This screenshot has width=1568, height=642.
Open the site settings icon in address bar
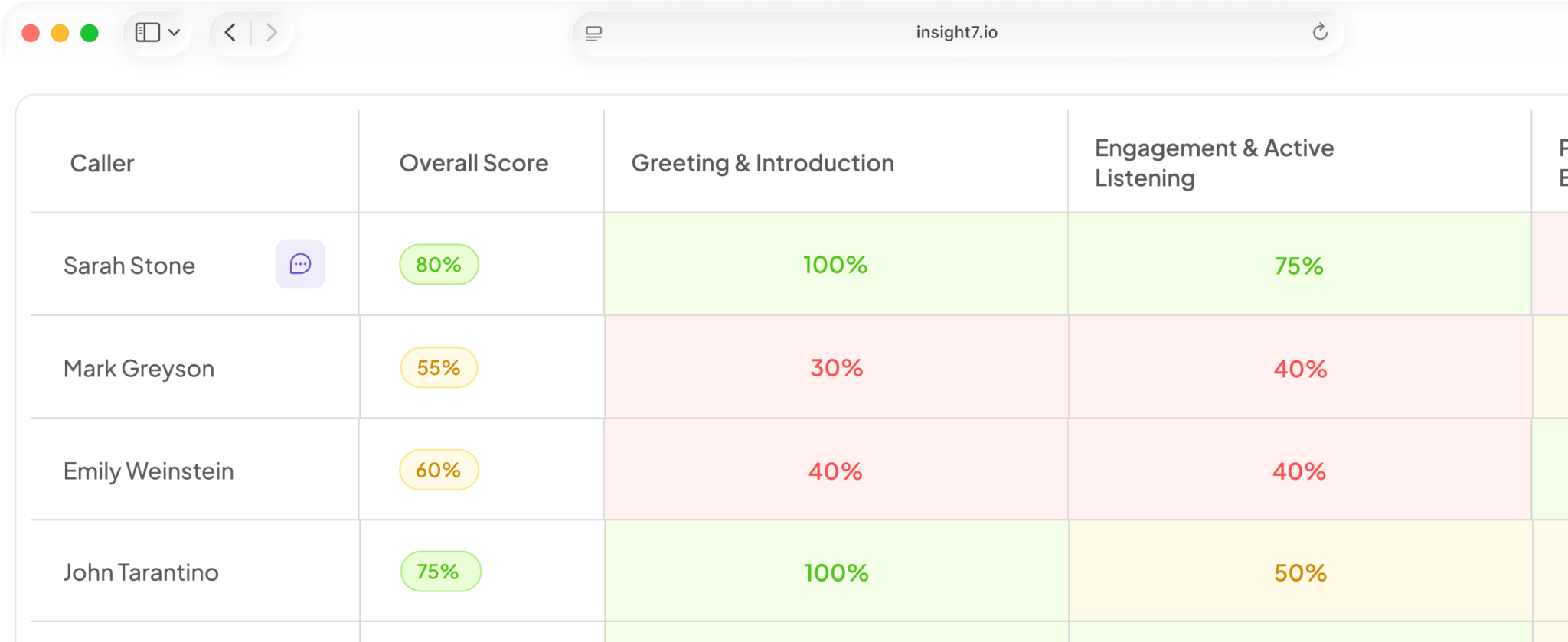click(x=593, y=33)
